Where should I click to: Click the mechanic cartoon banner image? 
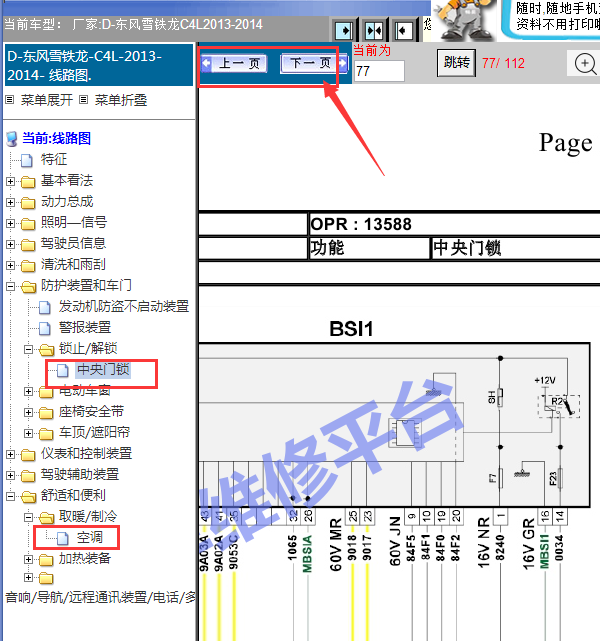click(x=464, y=20)
